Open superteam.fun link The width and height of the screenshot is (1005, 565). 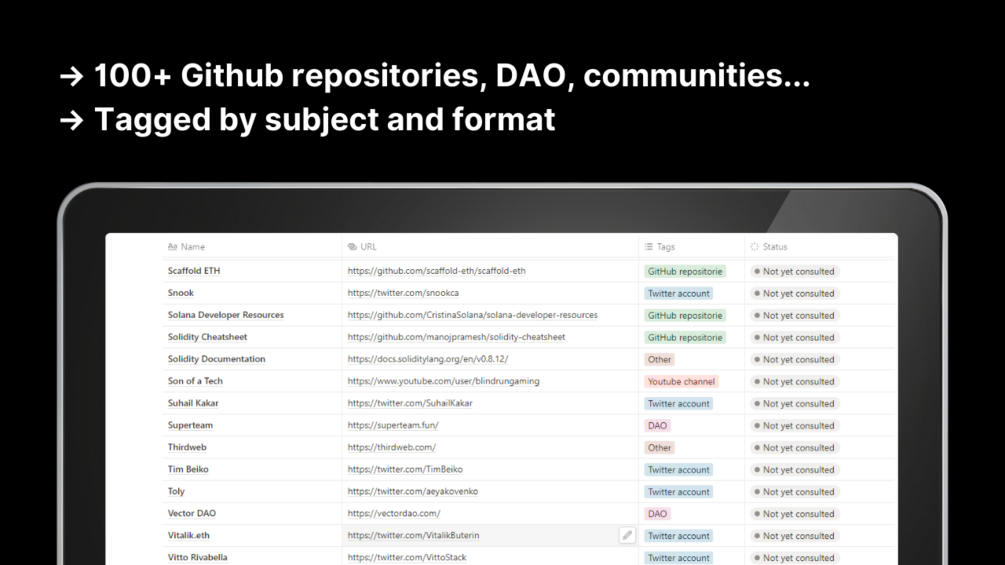[x=393, y=425]
